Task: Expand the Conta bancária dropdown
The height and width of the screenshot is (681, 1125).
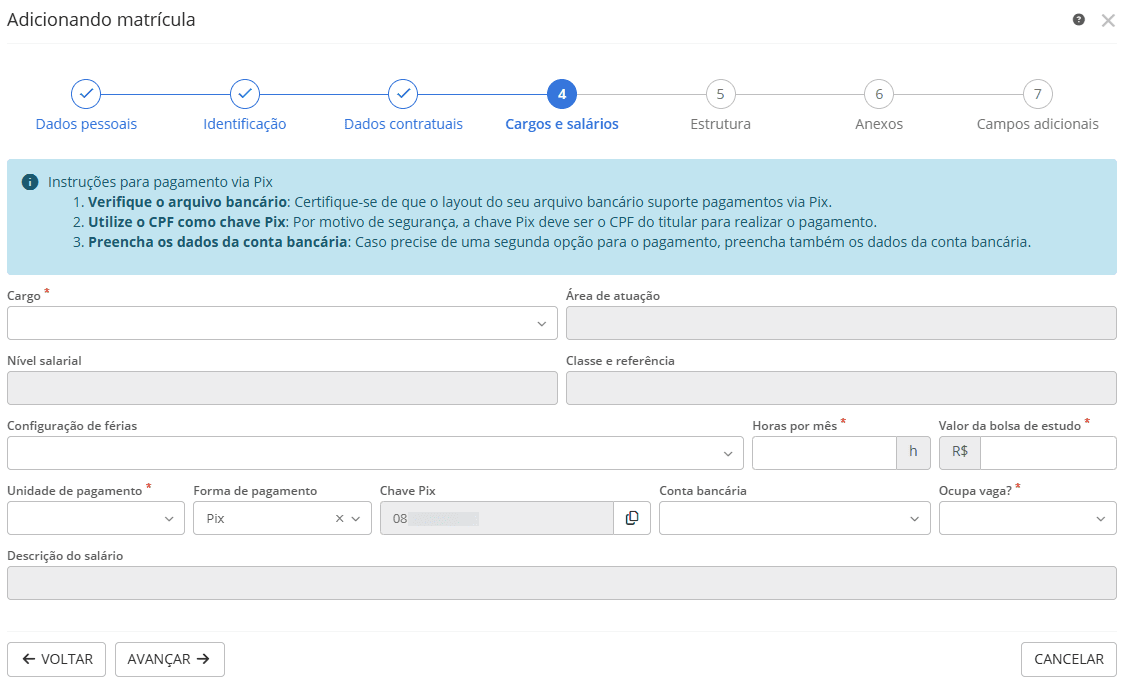Action: click(x=795, y=518)
